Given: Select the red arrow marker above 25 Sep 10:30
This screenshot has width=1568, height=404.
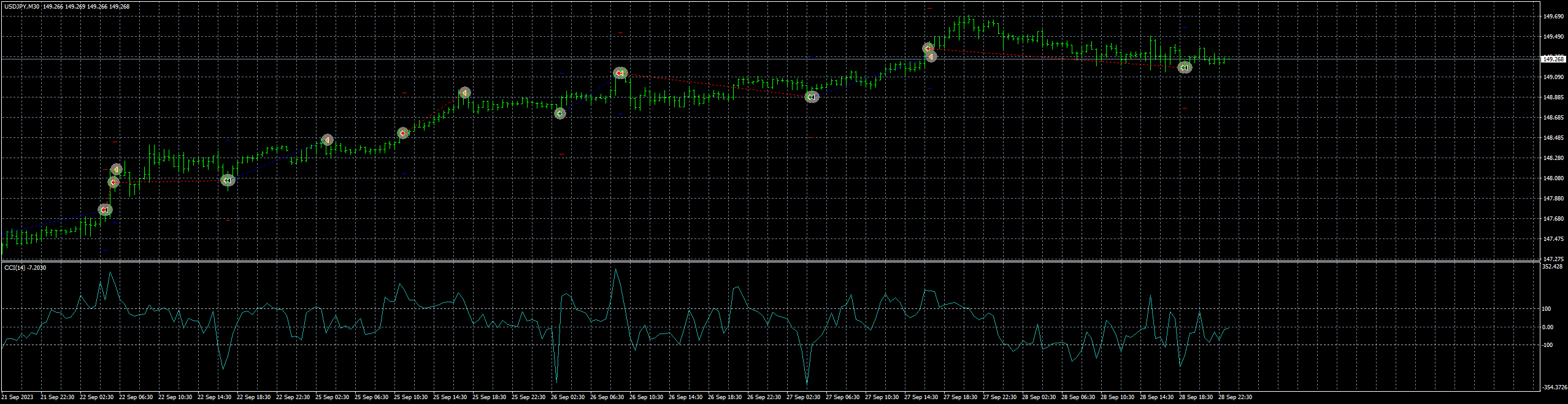Looking at the screenshot, I should (x=402, y=133).
